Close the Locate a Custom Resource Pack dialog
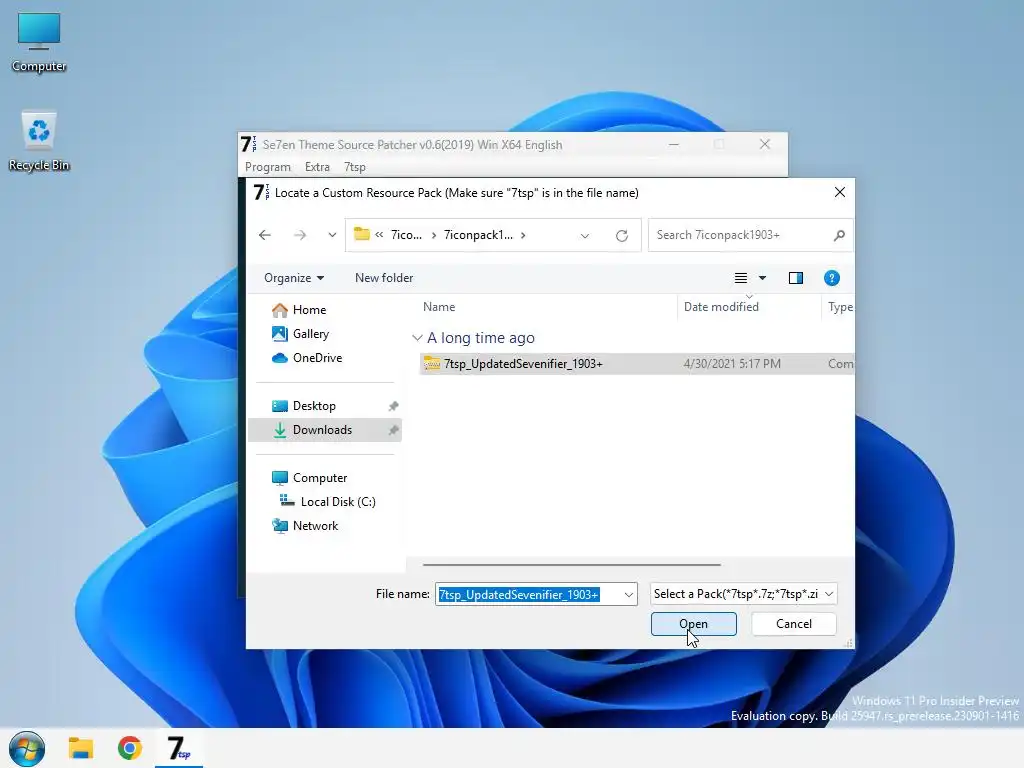 point(839,192)
